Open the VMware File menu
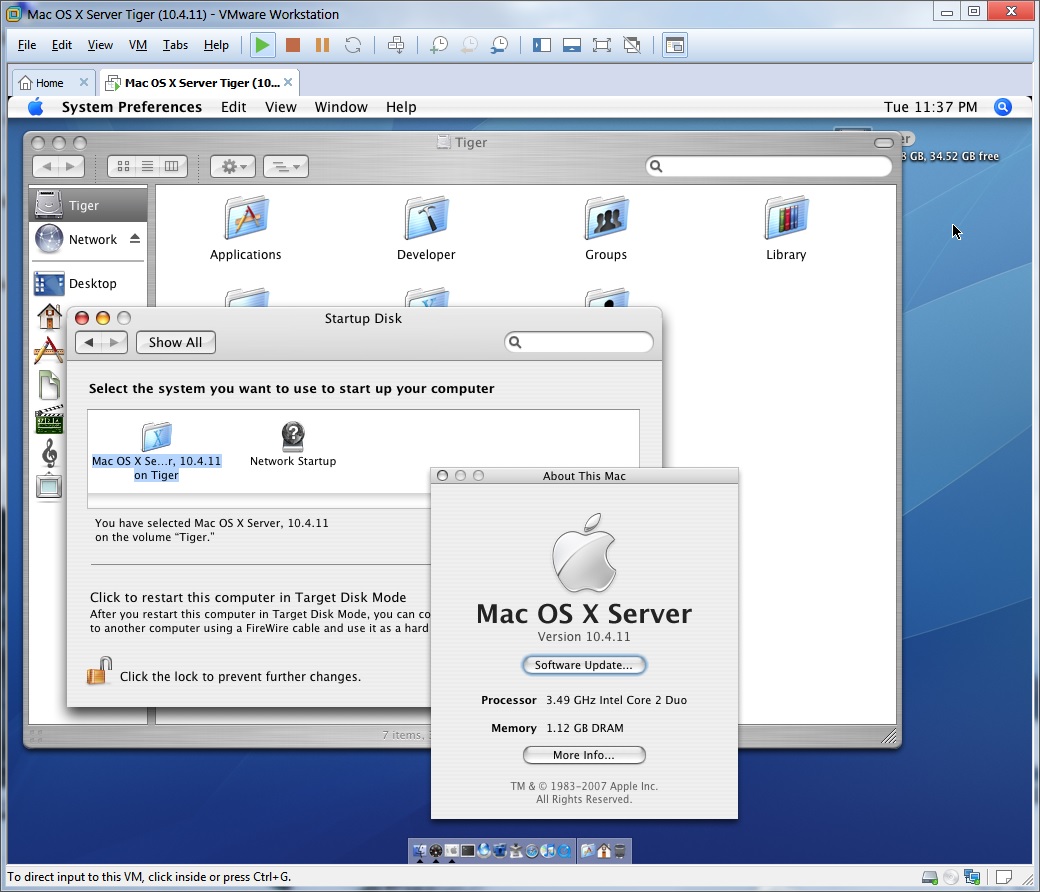Image resolution: width=1040 pixels, height=892 pixels. (x=27, y=45)
